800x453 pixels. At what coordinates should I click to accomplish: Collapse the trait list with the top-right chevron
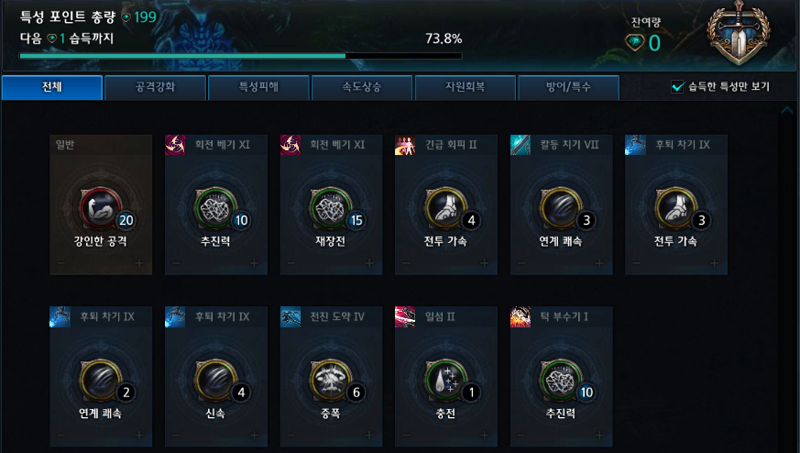[x=786, y=110]
